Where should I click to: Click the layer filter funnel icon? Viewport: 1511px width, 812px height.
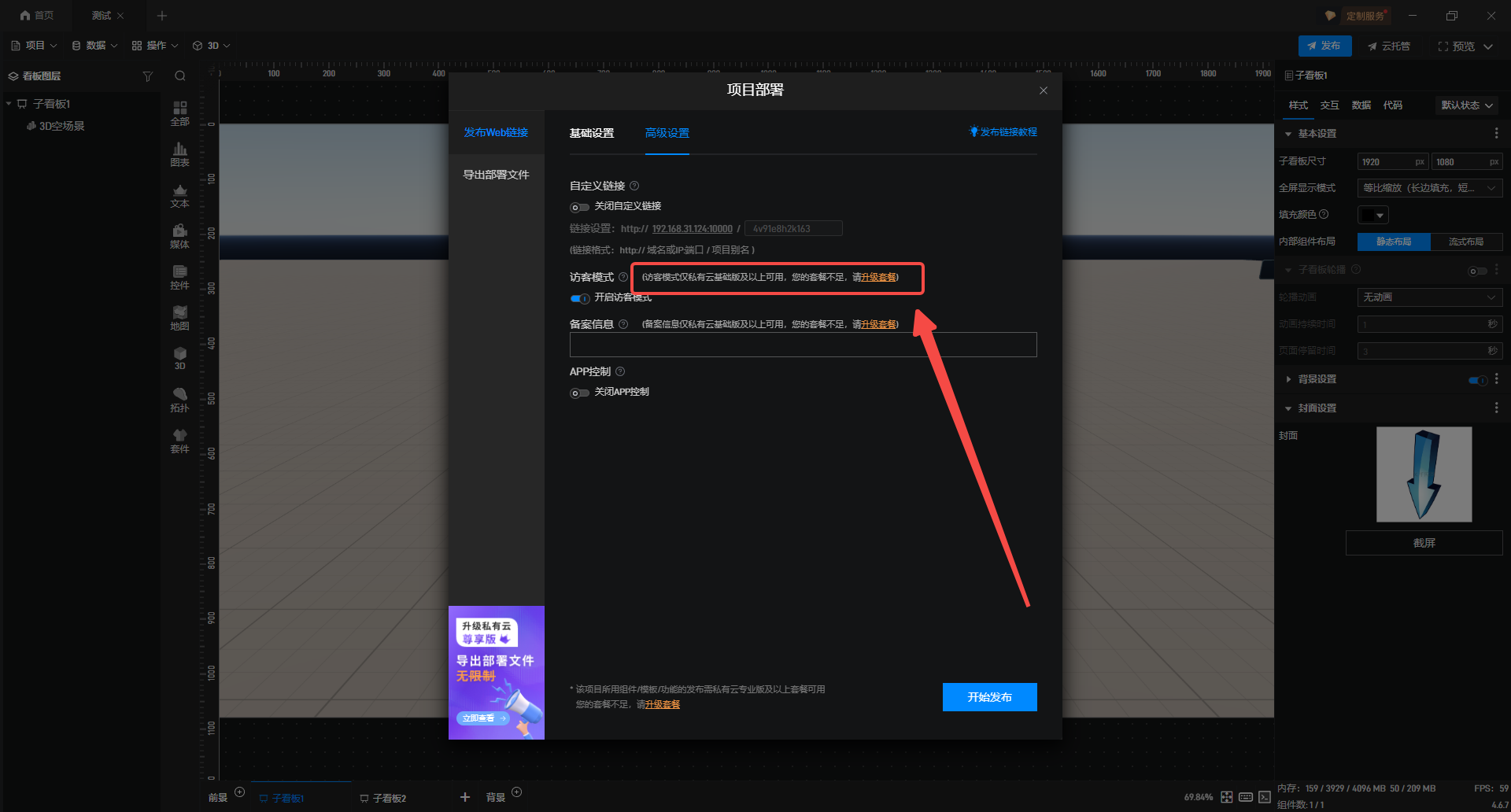[x=147, y=76]
